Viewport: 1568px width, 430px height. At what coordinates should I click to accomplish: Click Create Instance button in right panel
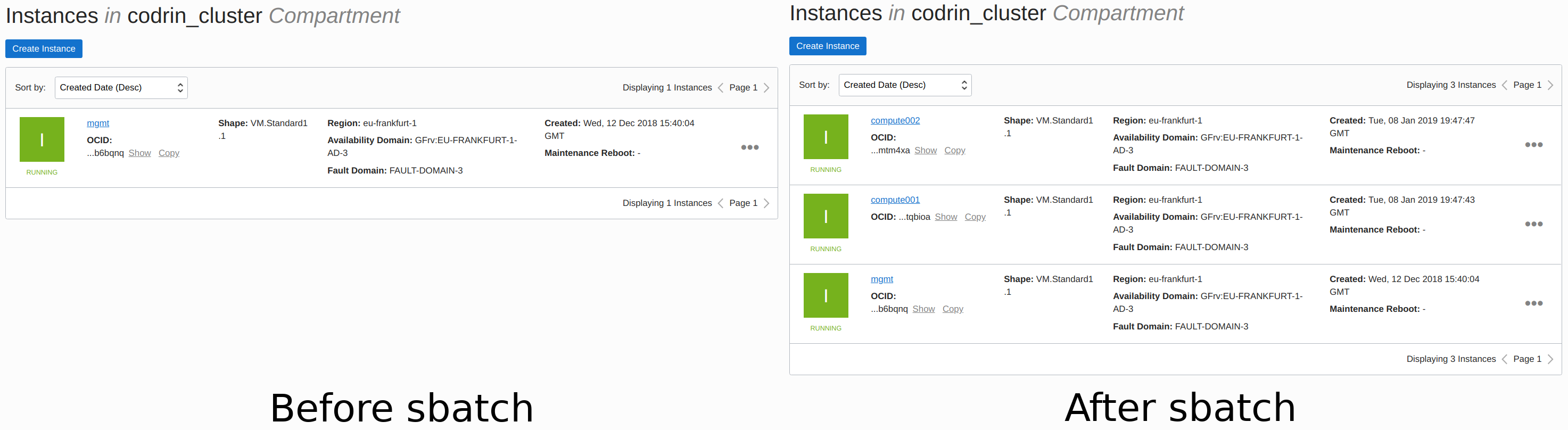828,46
